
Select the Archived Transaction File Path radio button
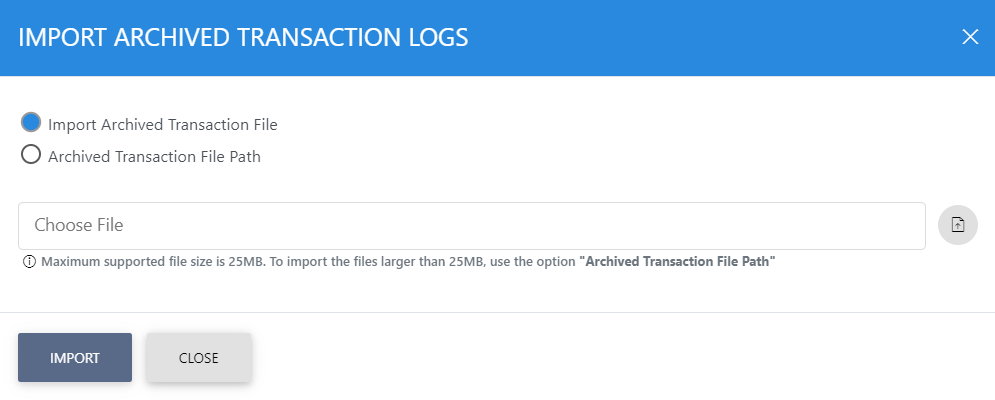(31, 155)
